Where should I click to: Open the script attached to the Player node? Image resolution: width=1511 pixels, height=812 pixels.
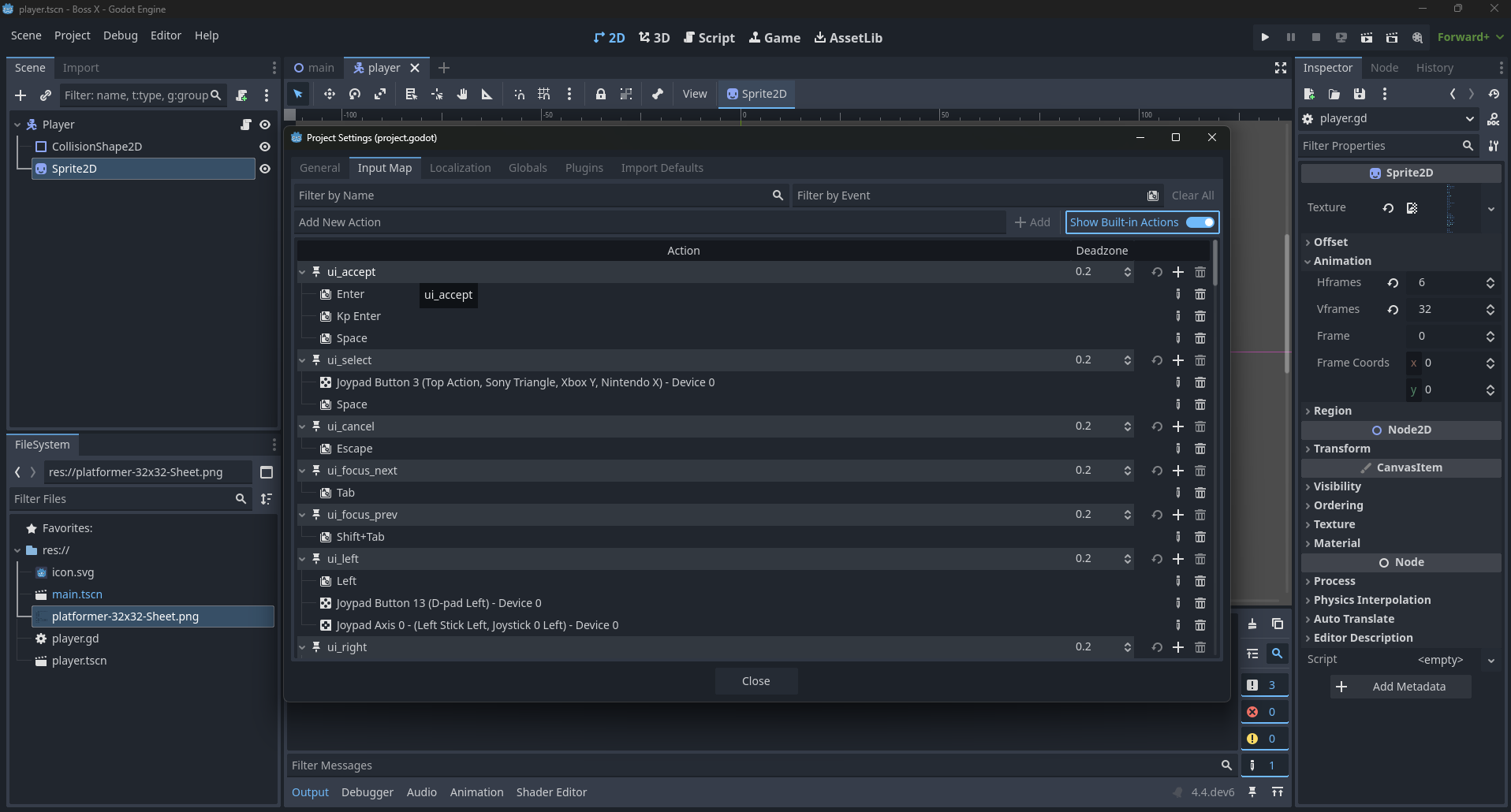[245, 125]
